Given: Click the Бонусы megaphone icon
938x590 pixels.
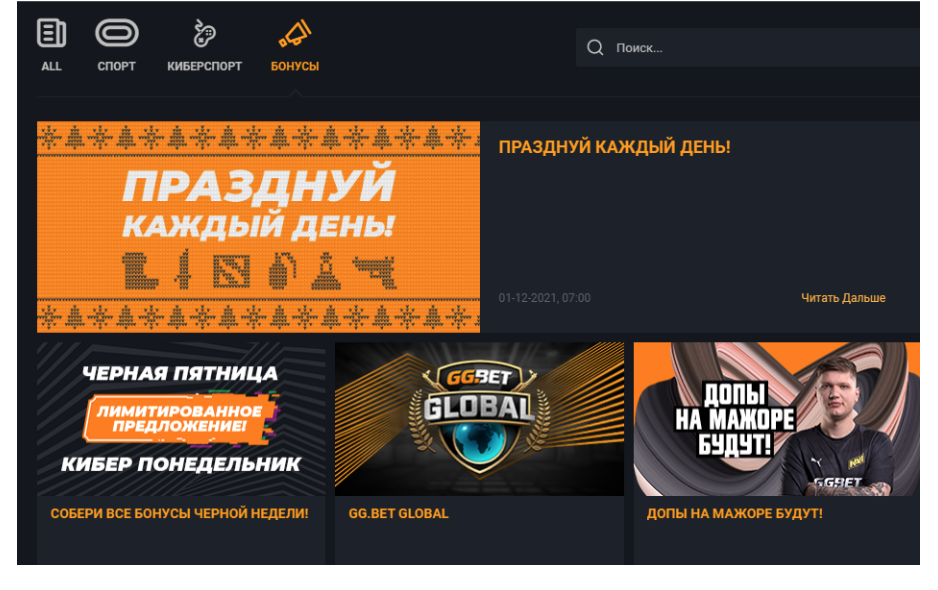Looking at the screenshot, I should pos(294,34).
